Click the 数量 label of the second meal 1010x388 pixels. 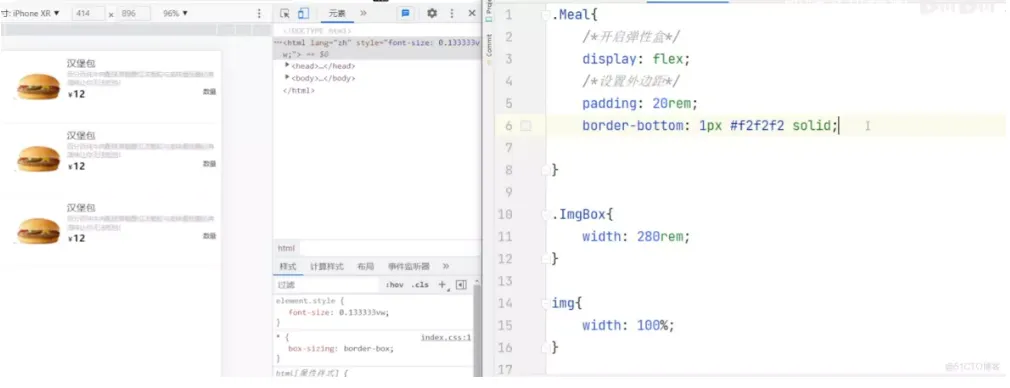(x=209, y=164)
